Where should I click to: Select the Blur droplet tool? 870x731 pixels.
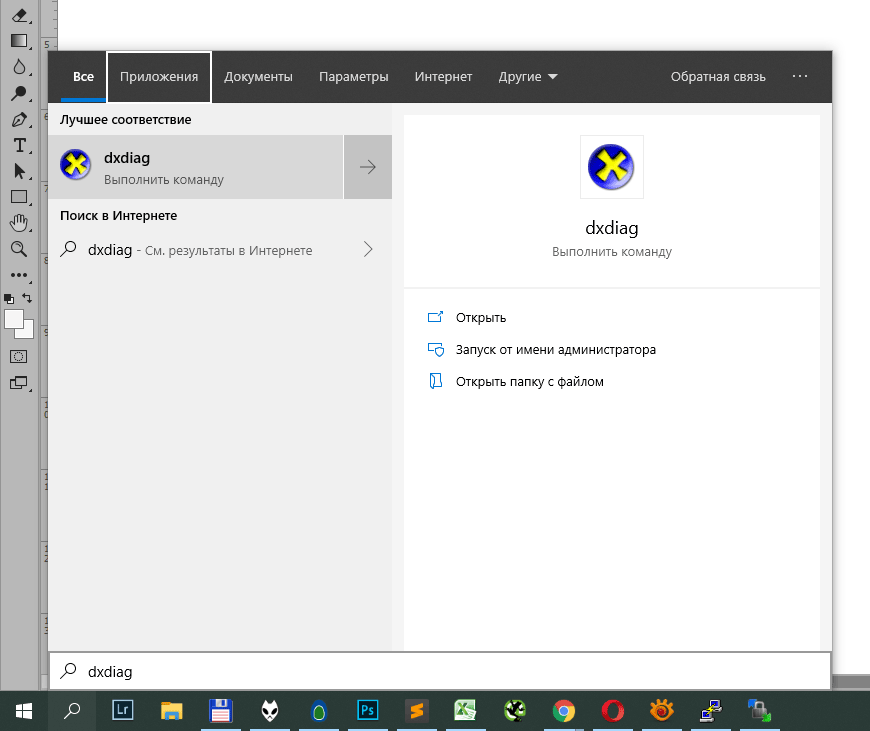19,67
